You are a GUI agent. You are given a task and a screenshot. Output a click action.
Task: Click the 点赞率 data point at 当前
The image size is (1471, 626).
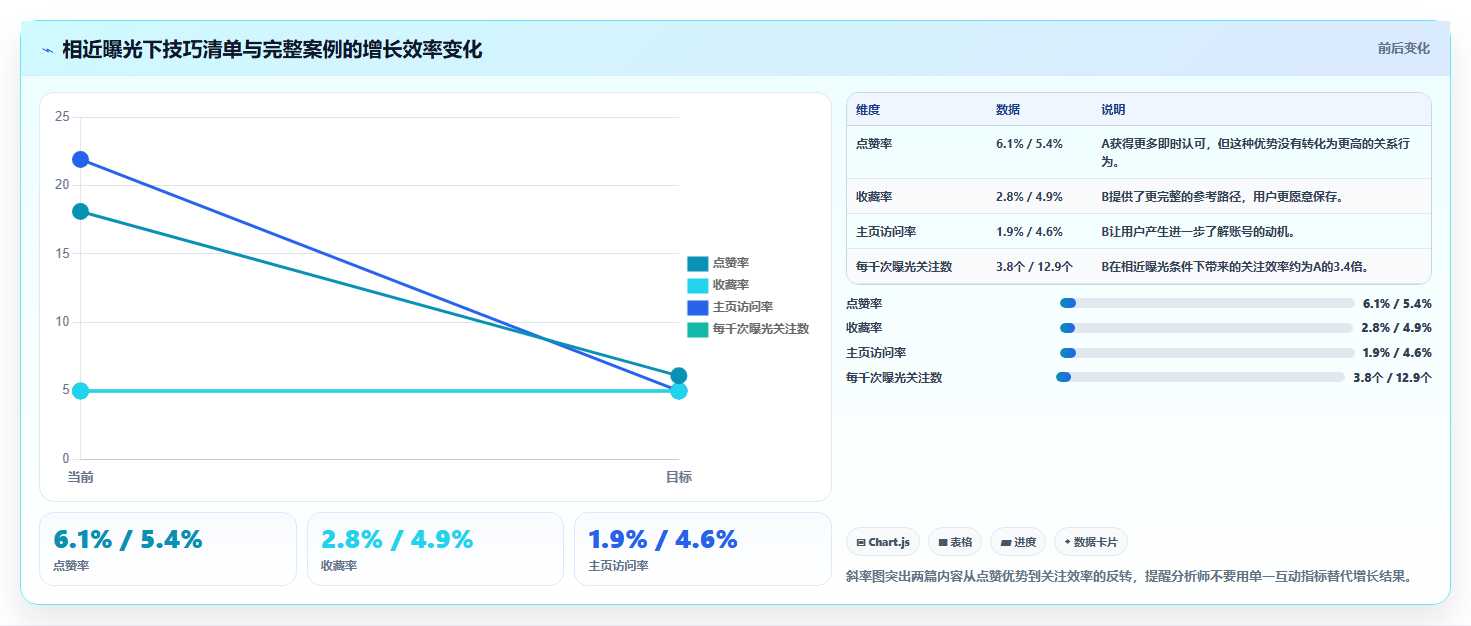coord(81,211)
